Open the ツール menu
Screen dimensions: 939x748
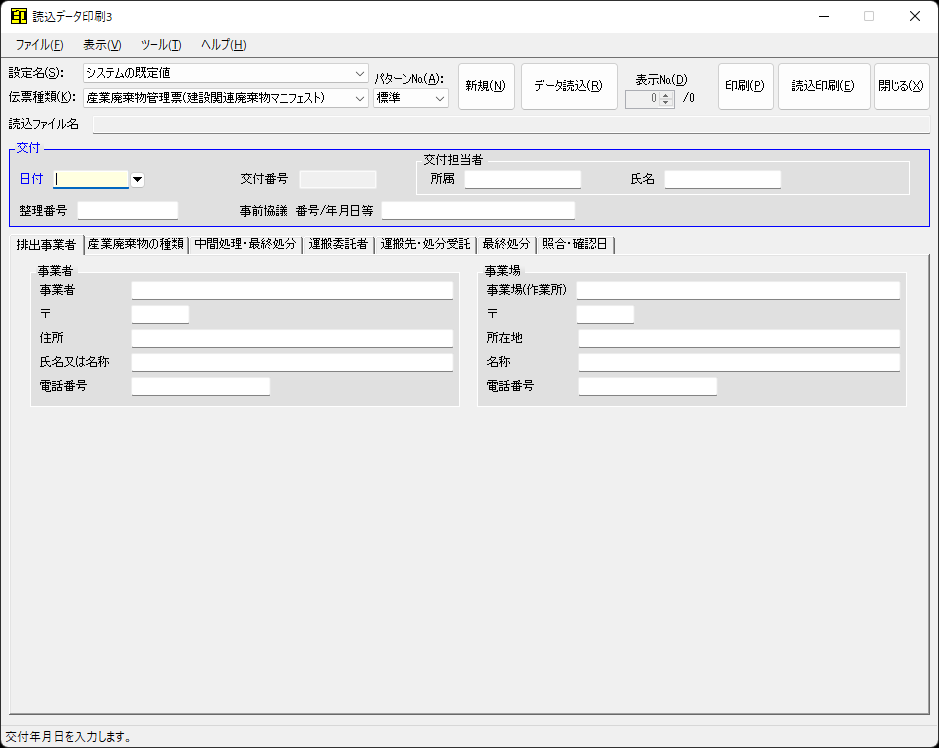160,45
